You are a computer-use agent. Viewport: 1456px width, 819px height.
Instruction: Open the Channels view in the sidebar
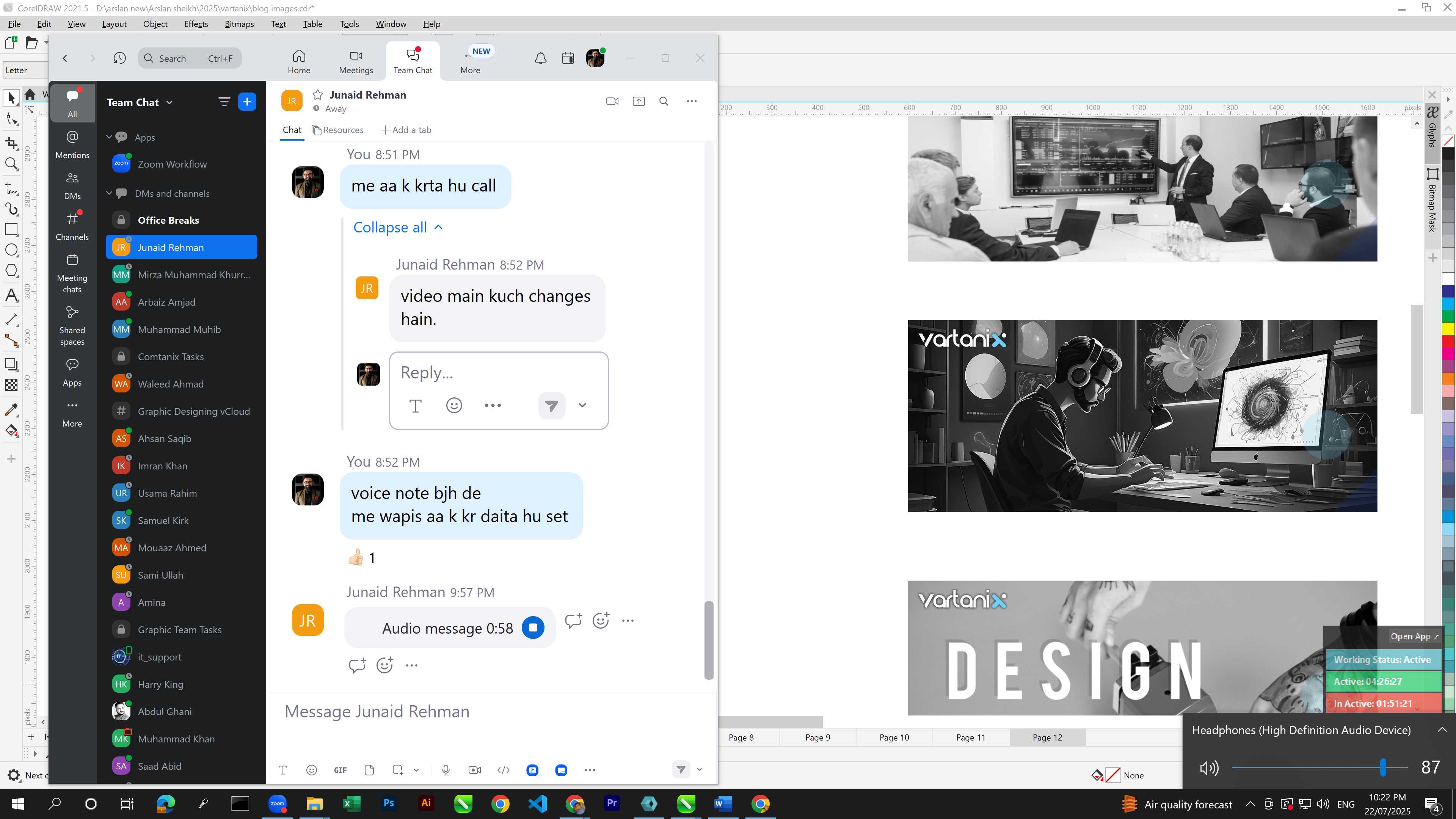click(72, 226)
